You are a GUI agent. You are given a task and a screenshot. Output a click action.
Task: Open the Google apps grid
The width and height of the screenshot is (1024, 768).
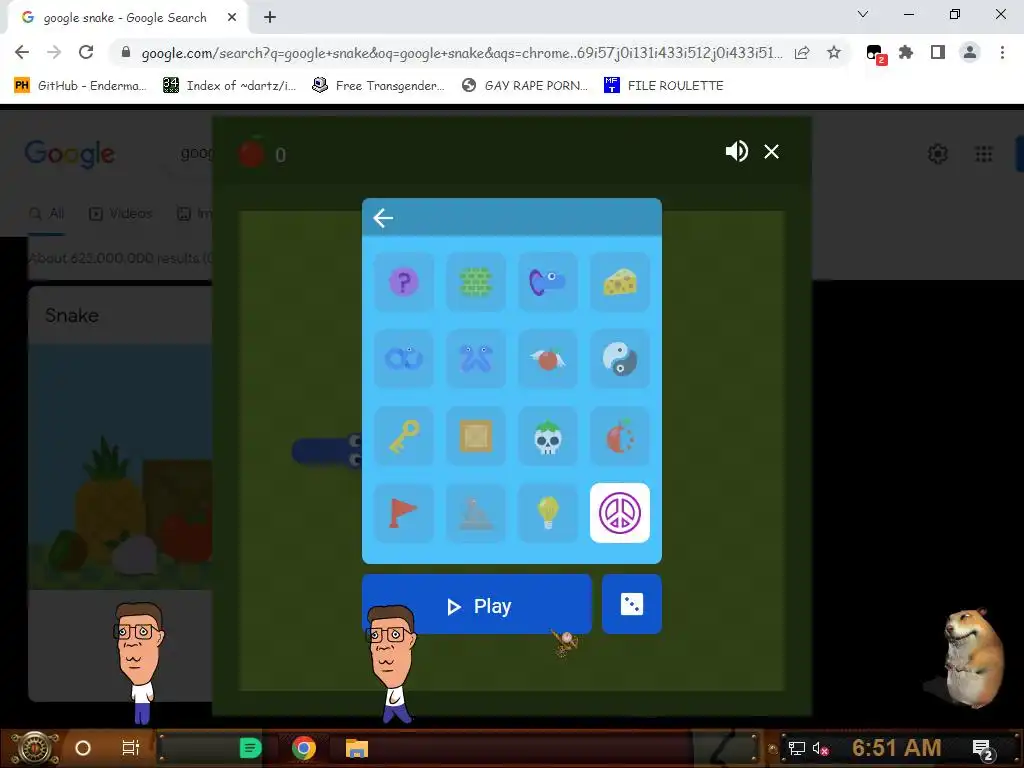point(984,154)
